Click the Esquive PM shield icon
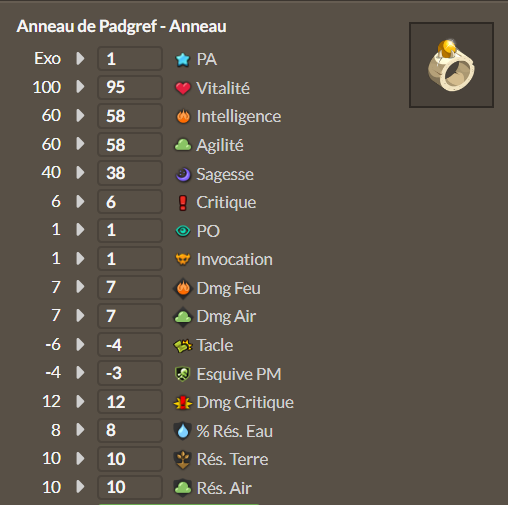The width and height of the screenshot is (508, 505). (183, 374)
